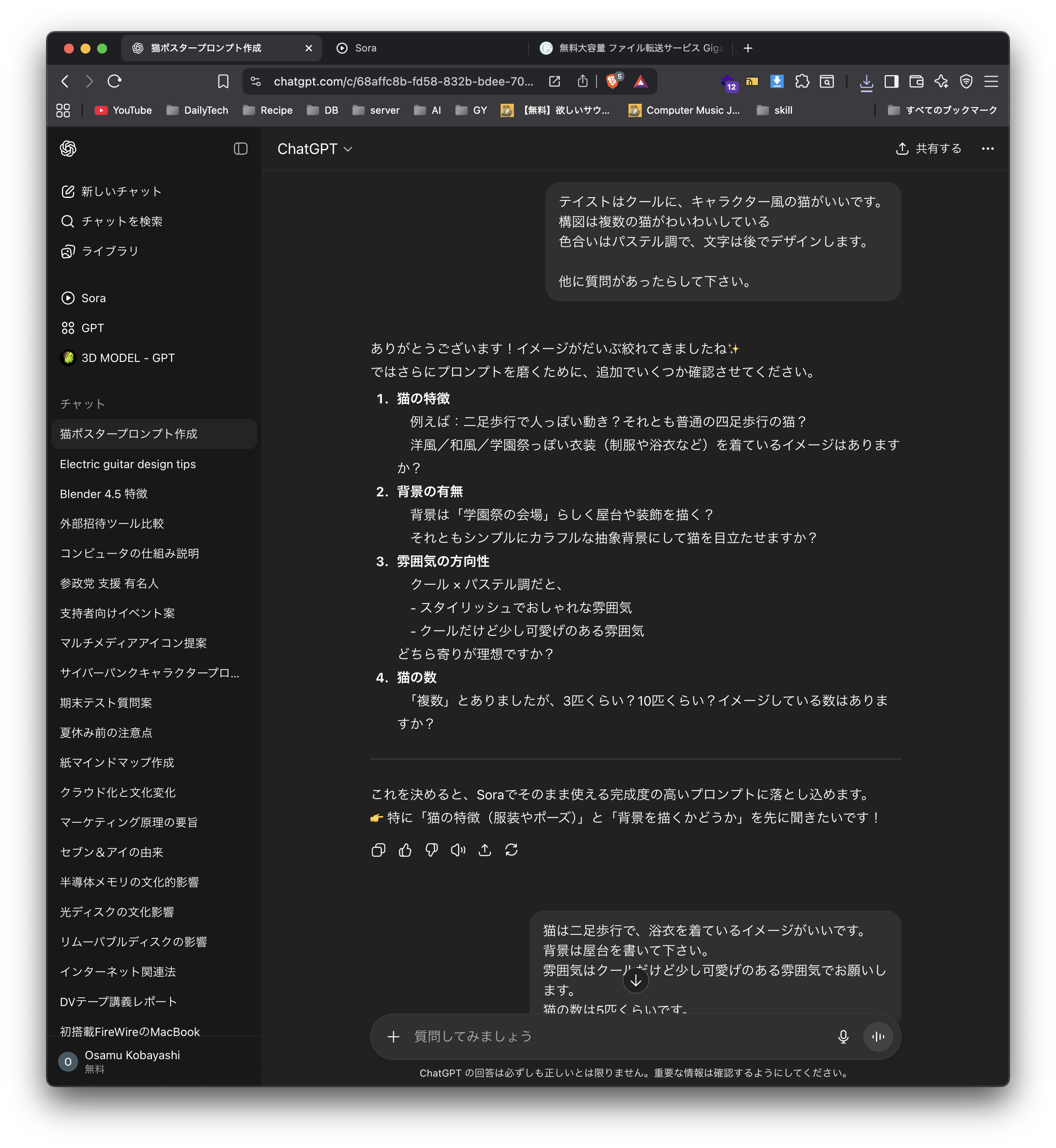Screen dimensions: 1056x1148
Task: Start dictation with the microphone icon
Action: pos(843,1037)
